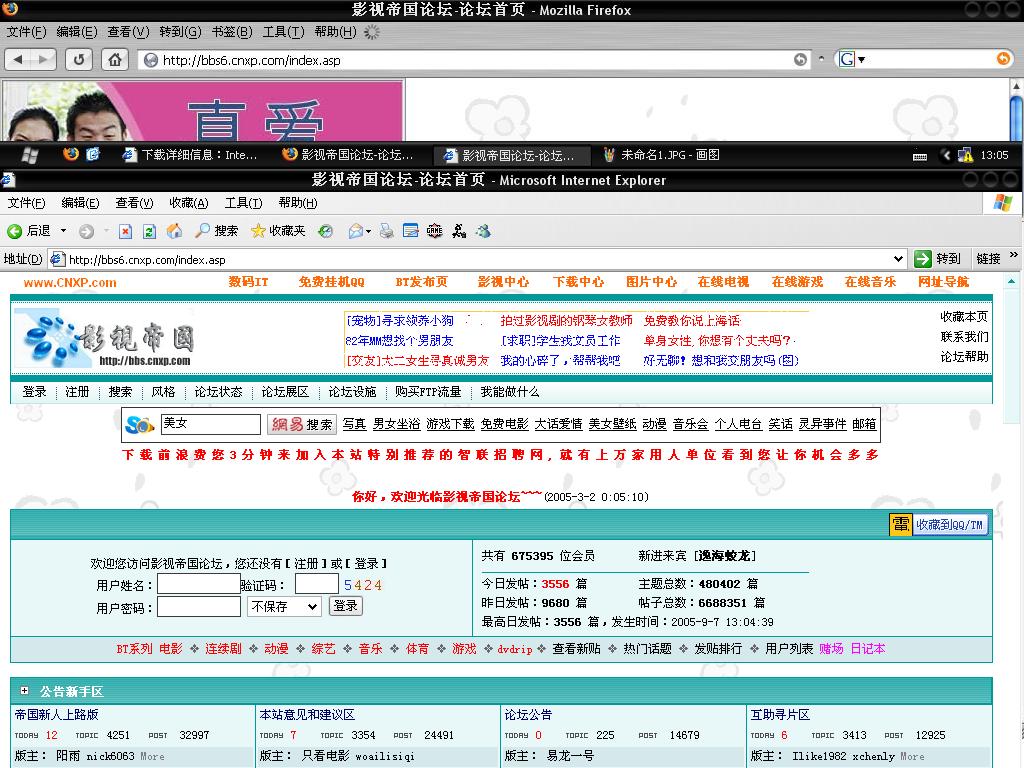
Task: Click IE Forward button
Action: click(x=86, y=231)
